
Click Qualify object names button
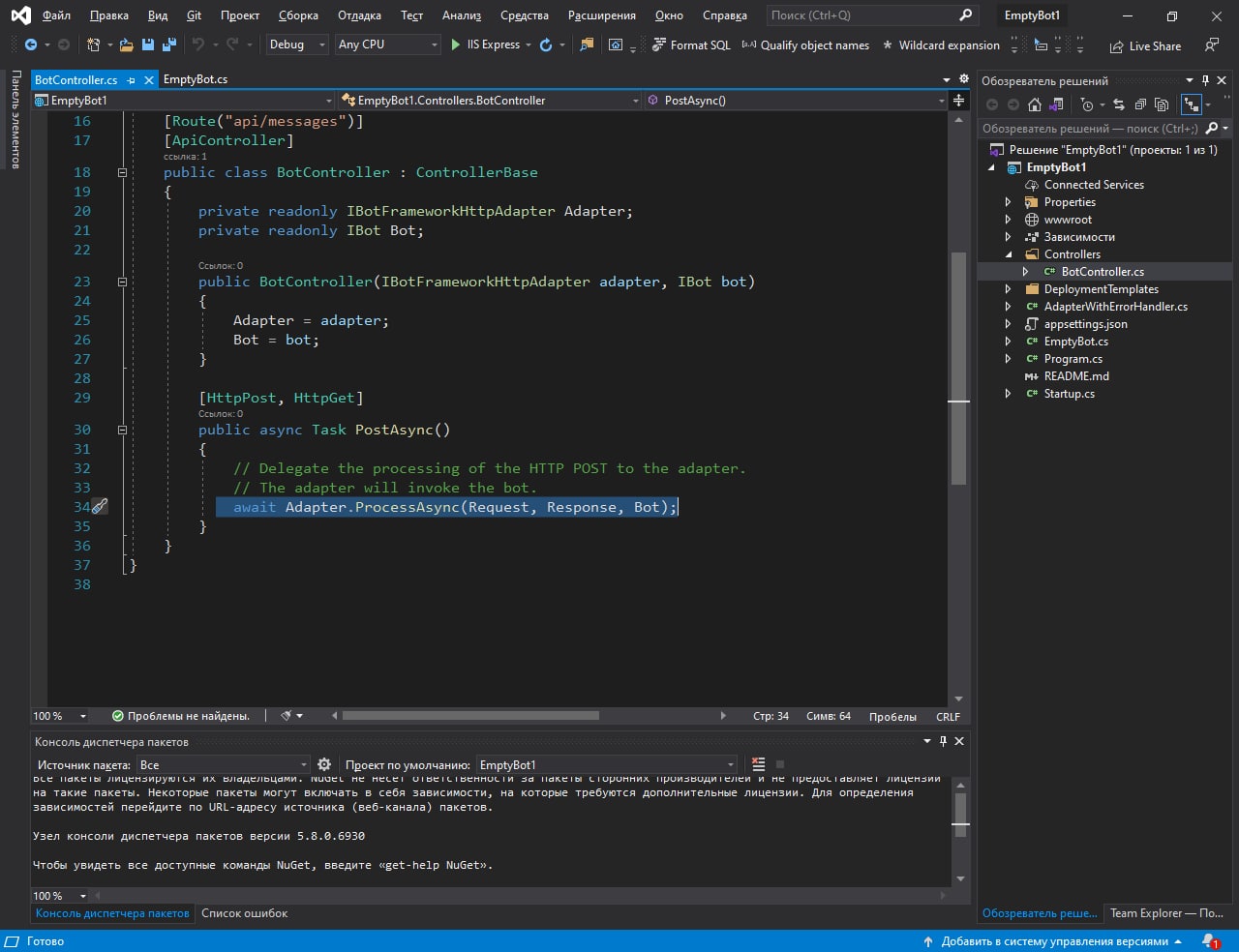click(x=805, y=45)
